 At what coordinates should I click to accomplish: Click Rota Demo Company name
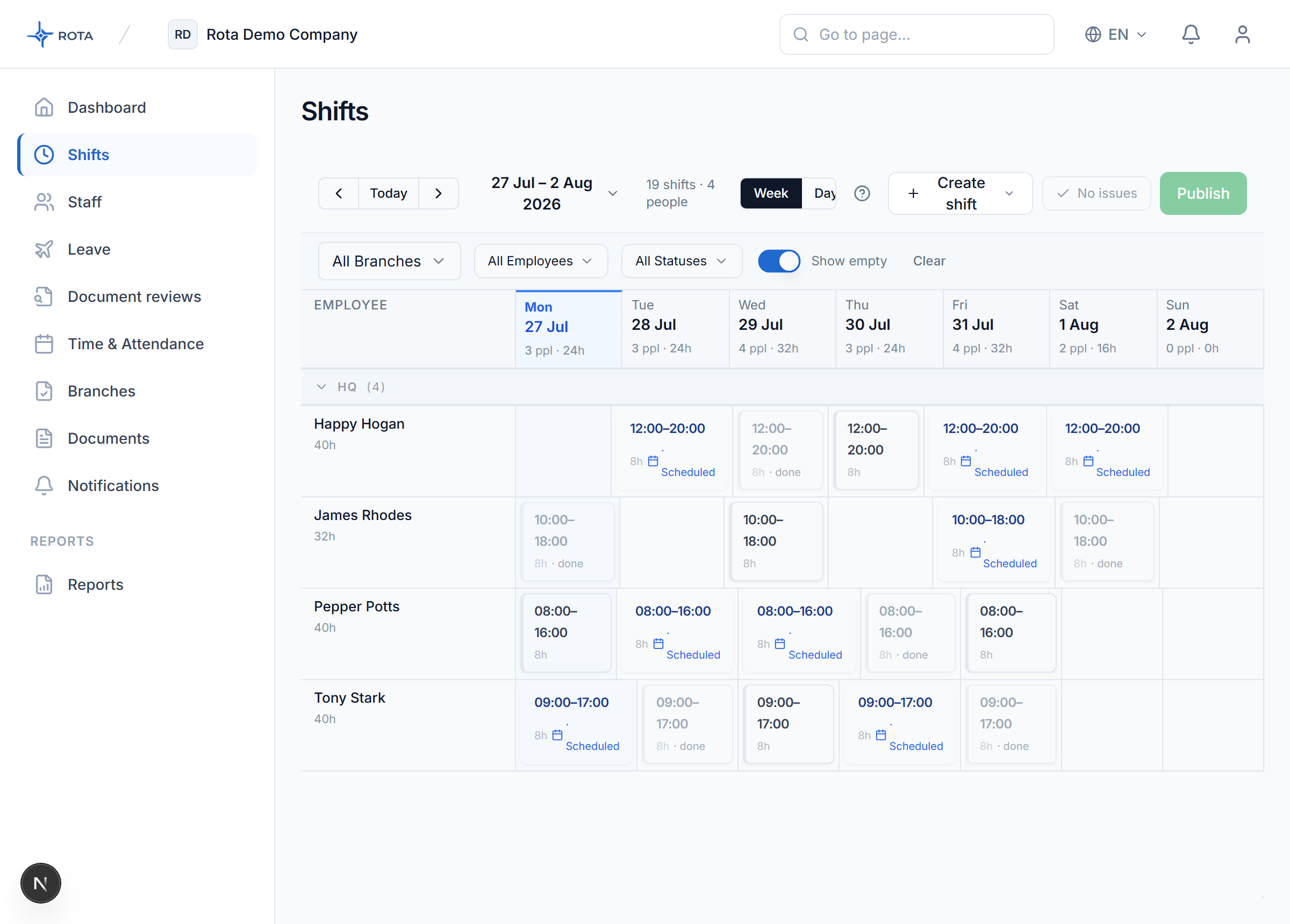tap(282, 35)
